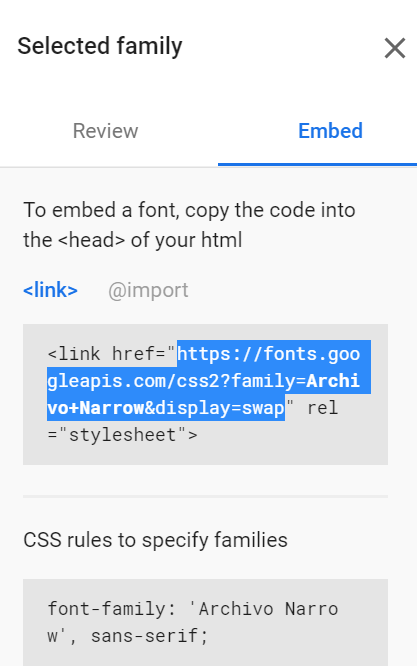Choose the <link> embed option
Viewport: 417px width, 666px height.
[x=50, y=290]
